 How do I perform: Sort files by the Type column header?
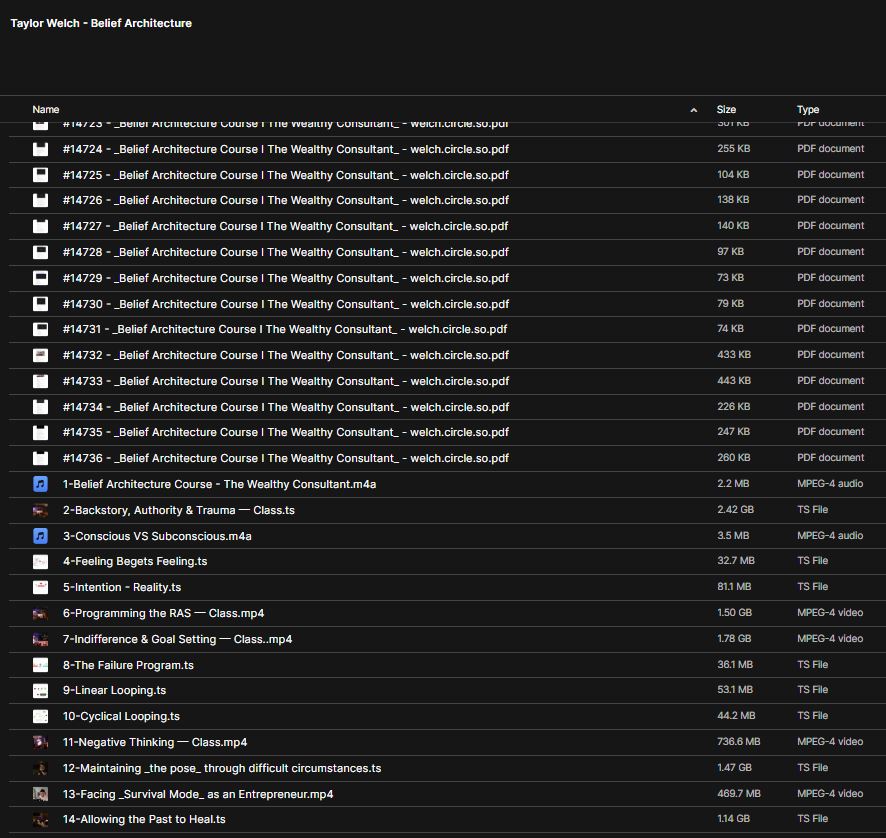(x=808, y=110)
